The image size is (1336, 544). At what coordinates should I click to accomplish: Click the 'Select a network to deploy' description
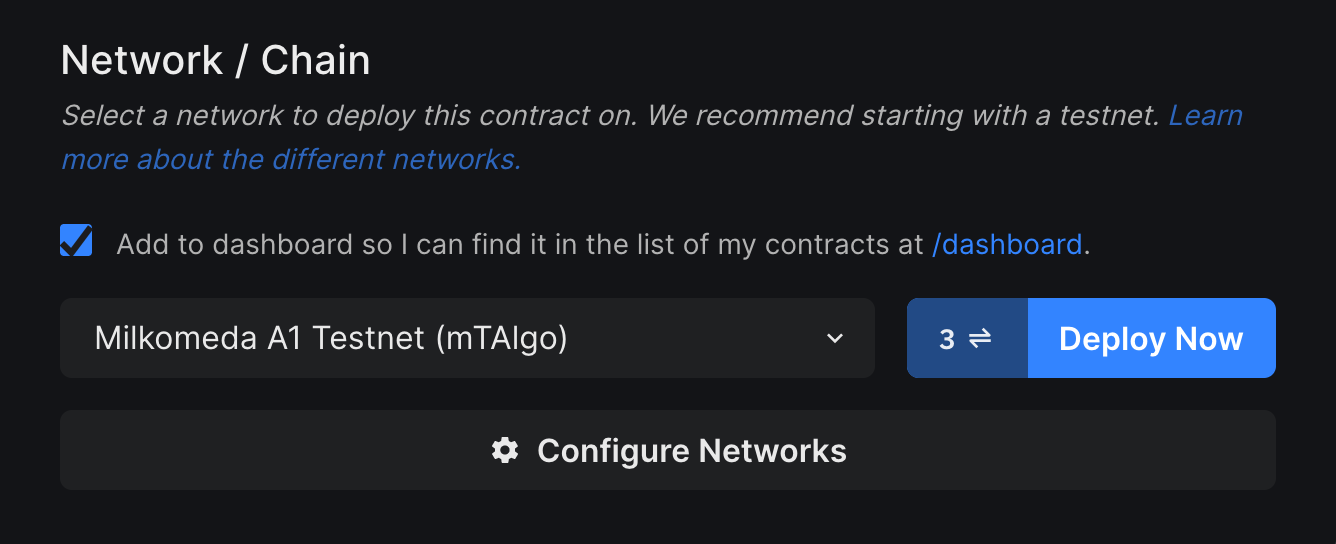[x=400, y=116]
